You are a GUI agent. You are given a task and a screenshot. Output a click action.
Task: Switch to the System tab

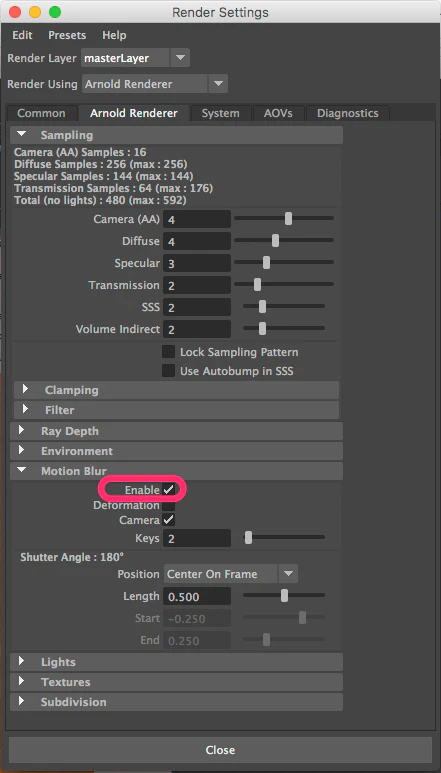[220, 113]
